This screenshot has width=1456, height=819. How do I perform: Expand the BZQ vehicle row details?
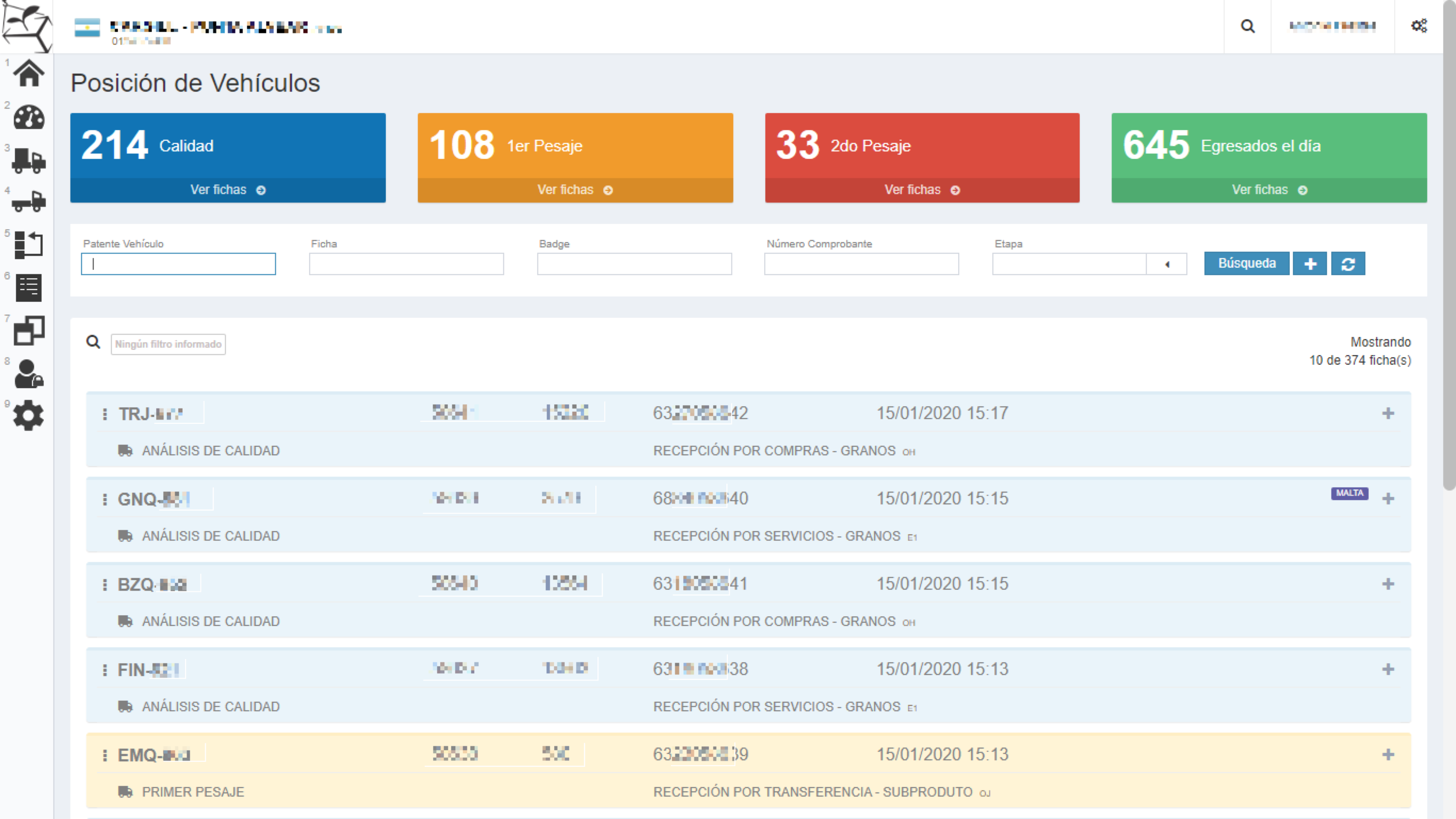pyautogui.click(x=1388, y=584)
